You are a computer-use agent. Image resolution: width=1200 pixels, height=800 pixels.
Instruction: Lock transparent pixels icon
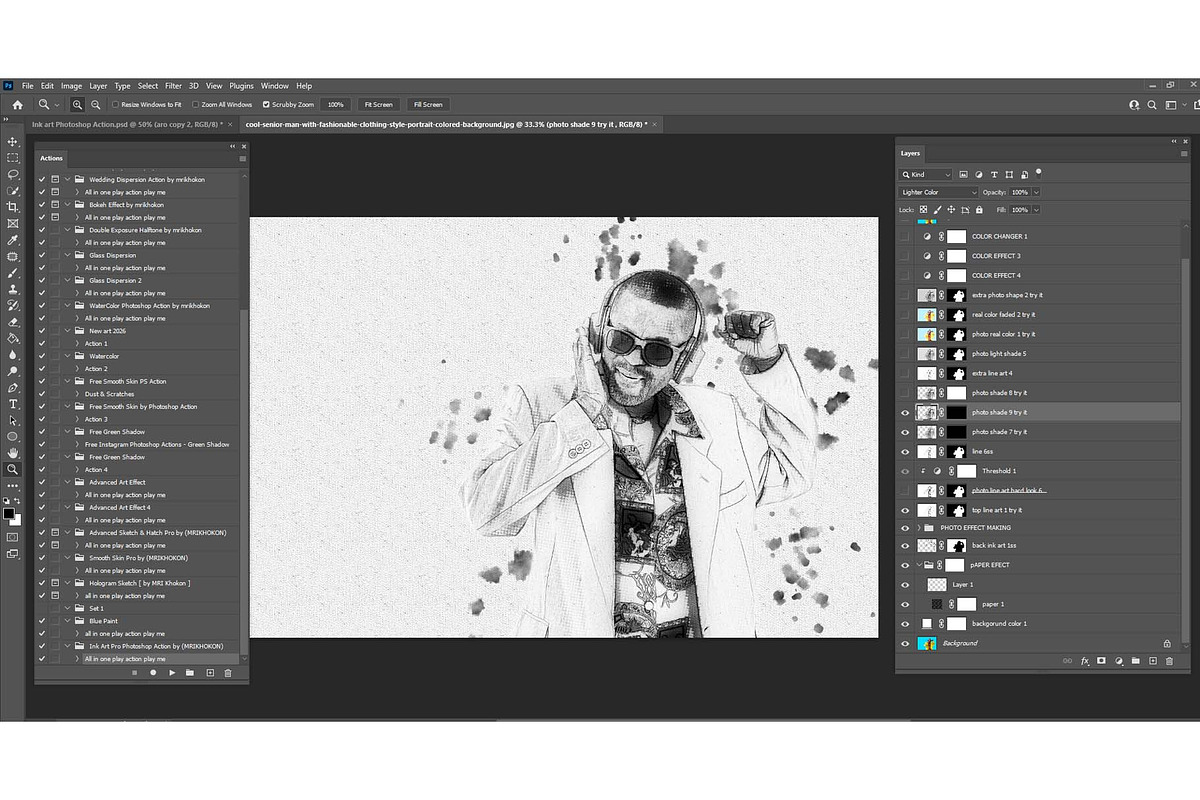tap(923, 210)
